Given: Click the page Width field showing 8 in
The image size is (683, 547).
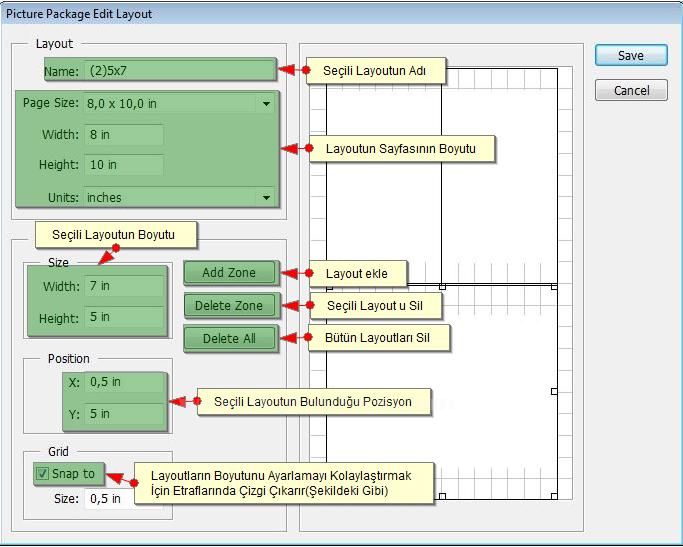Looking at the screenshot, I should [124, 135].
